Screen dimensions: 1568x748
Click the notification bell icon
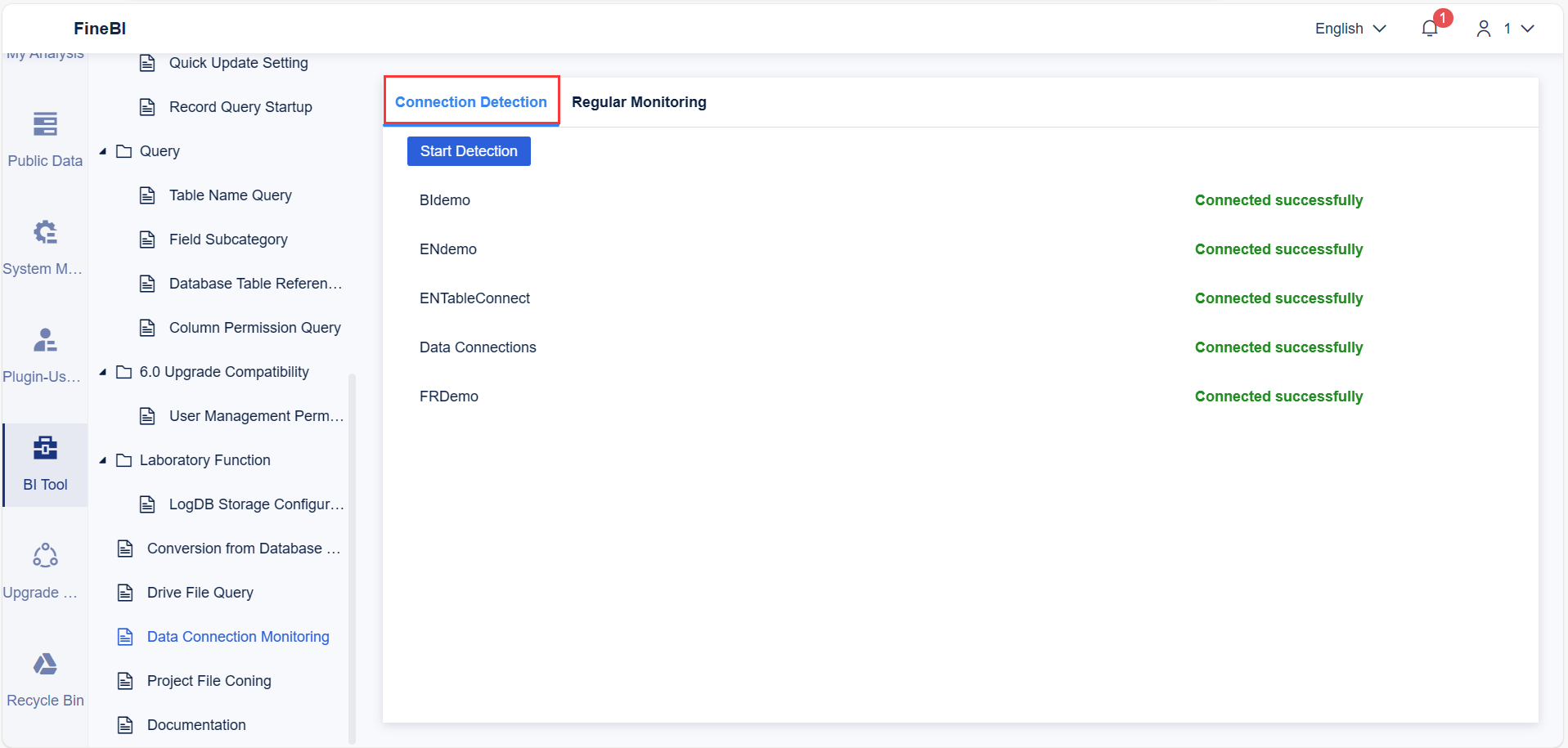click(1430, 28)
